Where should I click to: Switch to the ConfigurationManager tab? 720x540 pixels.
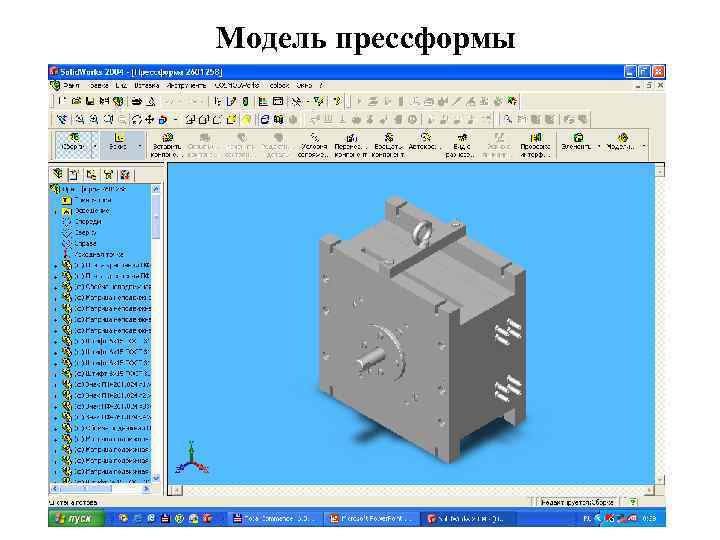(91, 174)
